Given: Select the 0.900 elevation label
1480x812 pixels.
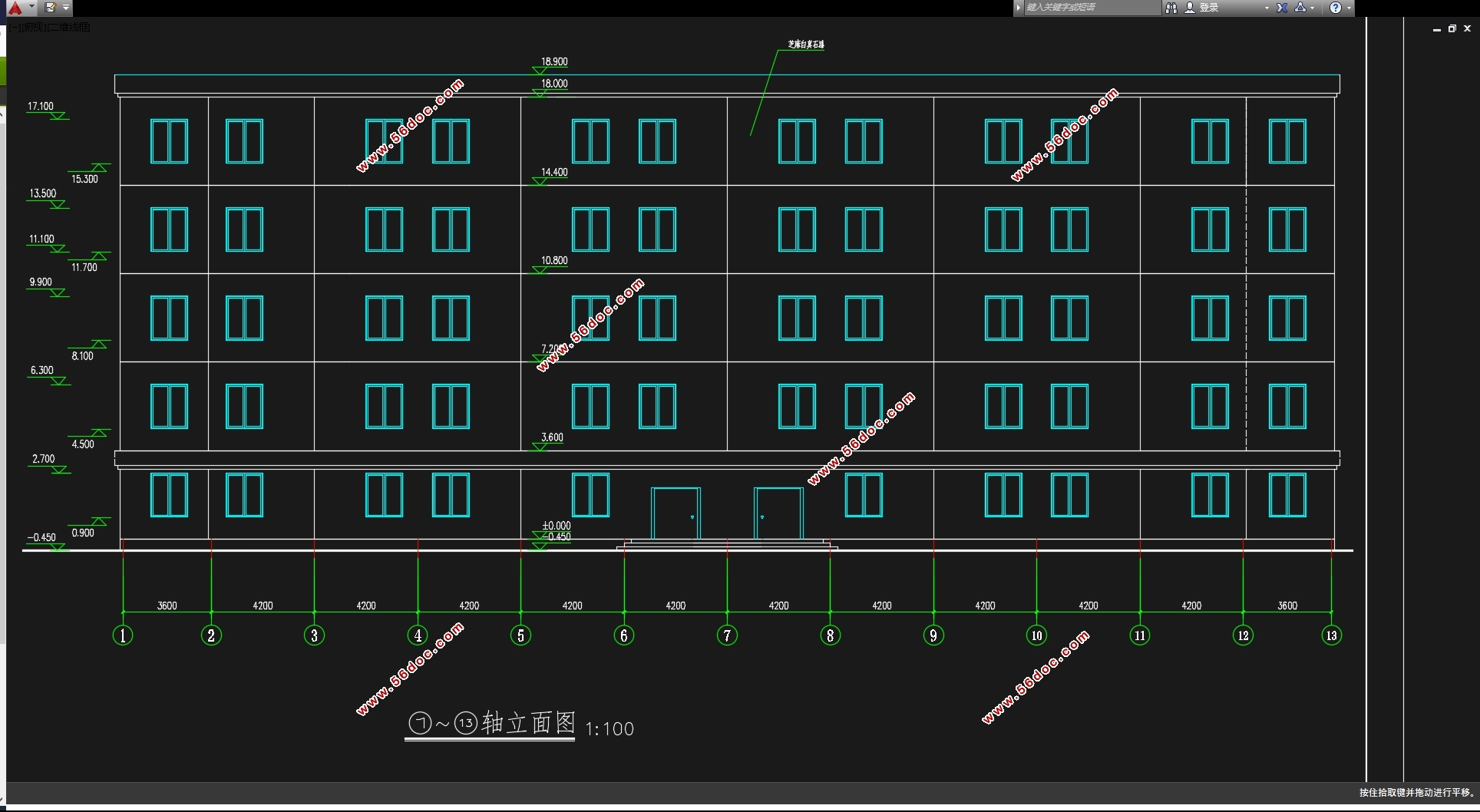Looking at the screenshot, I should [83, 533].
